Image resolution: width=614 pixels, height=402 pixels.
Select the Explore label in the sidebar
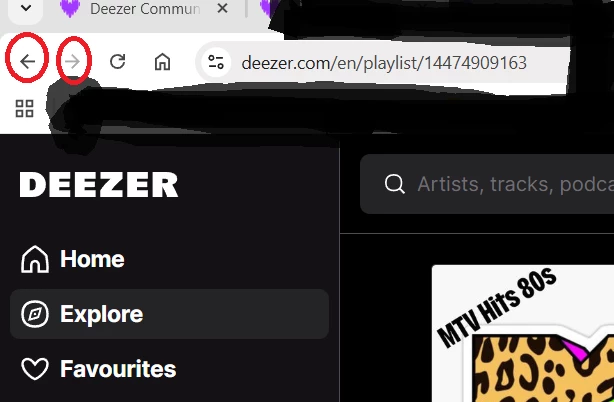click(101, 314)
